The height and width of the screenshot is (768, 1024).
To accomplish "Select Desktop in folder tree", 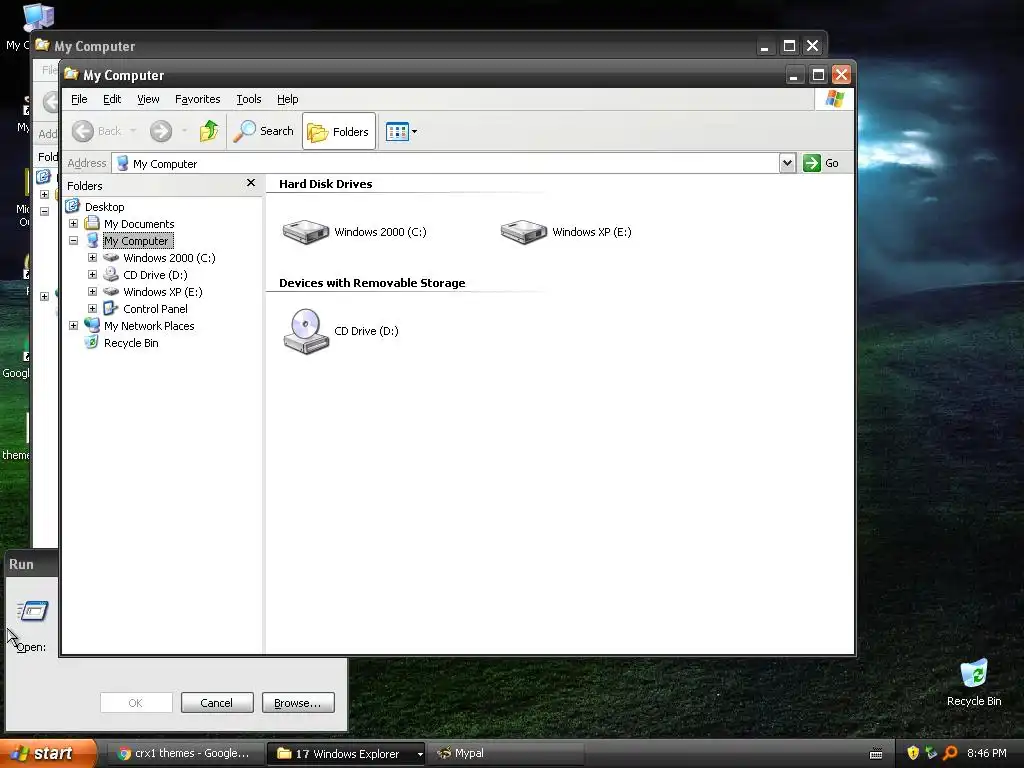I will coord(104,206).
